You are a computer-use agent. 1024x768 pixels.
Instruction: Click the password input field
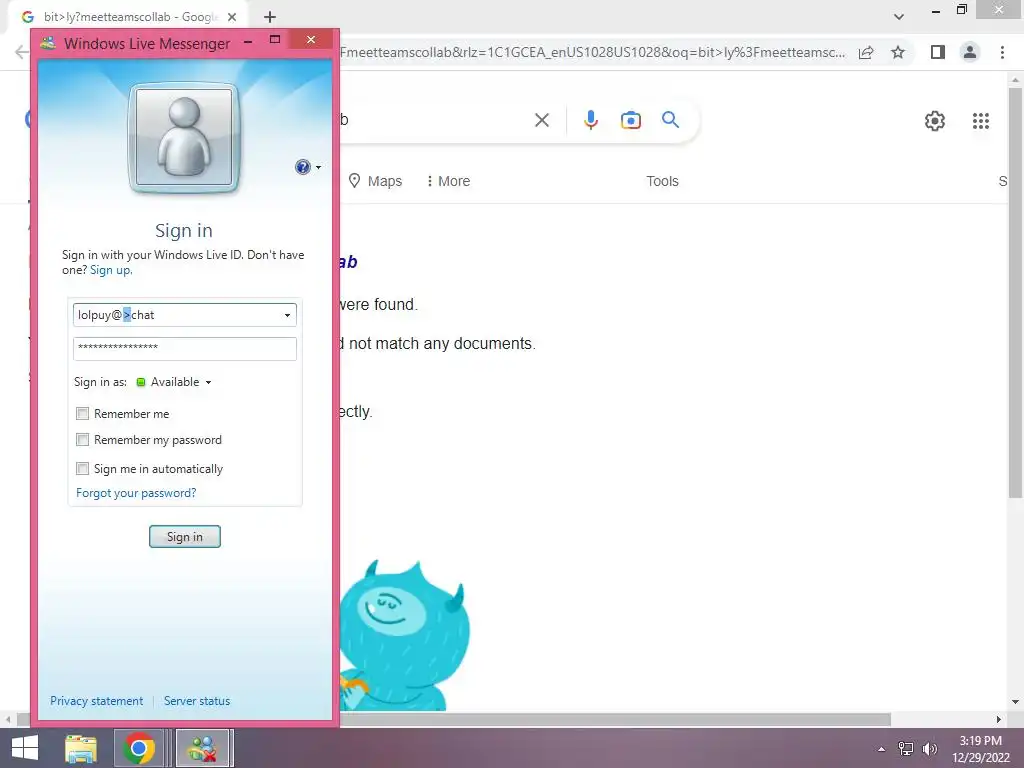click(185, 348)
